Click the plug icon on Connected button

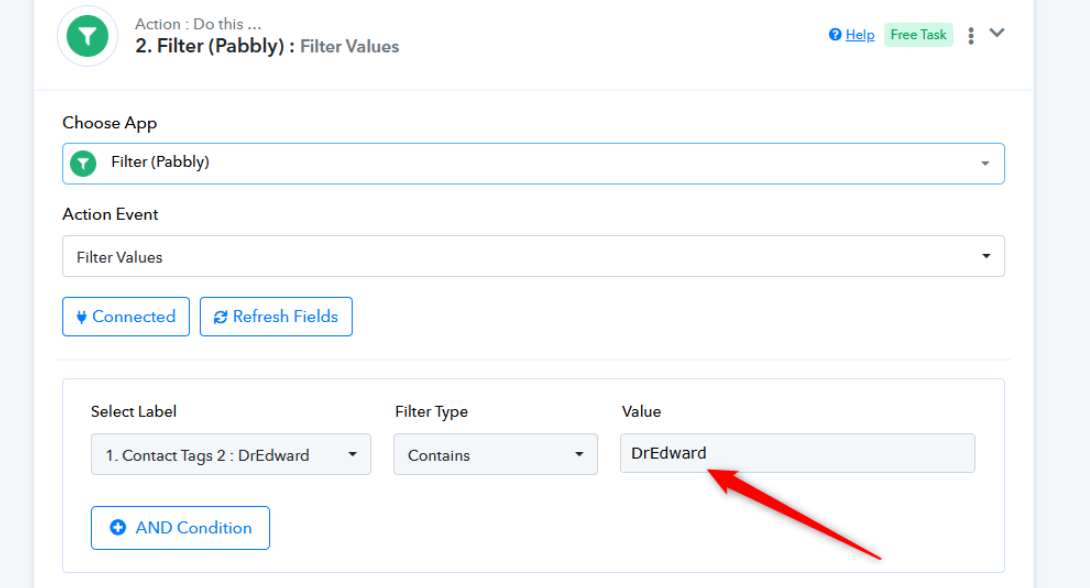(81, 317)
